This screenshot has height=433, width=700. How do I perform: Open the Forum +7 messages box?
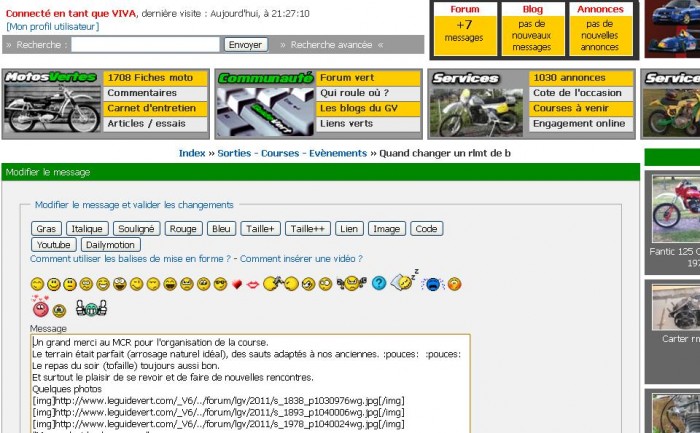coord(464,29)
